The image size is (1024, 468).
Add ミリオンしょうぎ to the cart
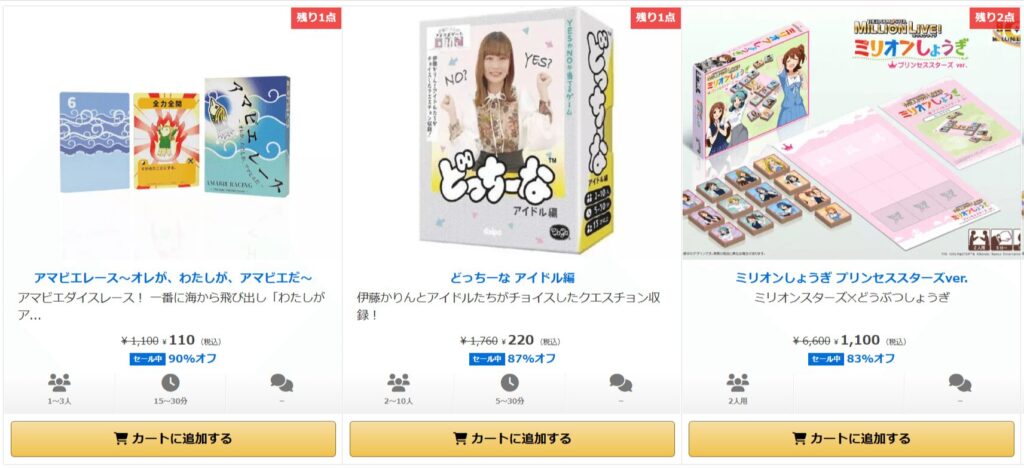click(851, 439)
